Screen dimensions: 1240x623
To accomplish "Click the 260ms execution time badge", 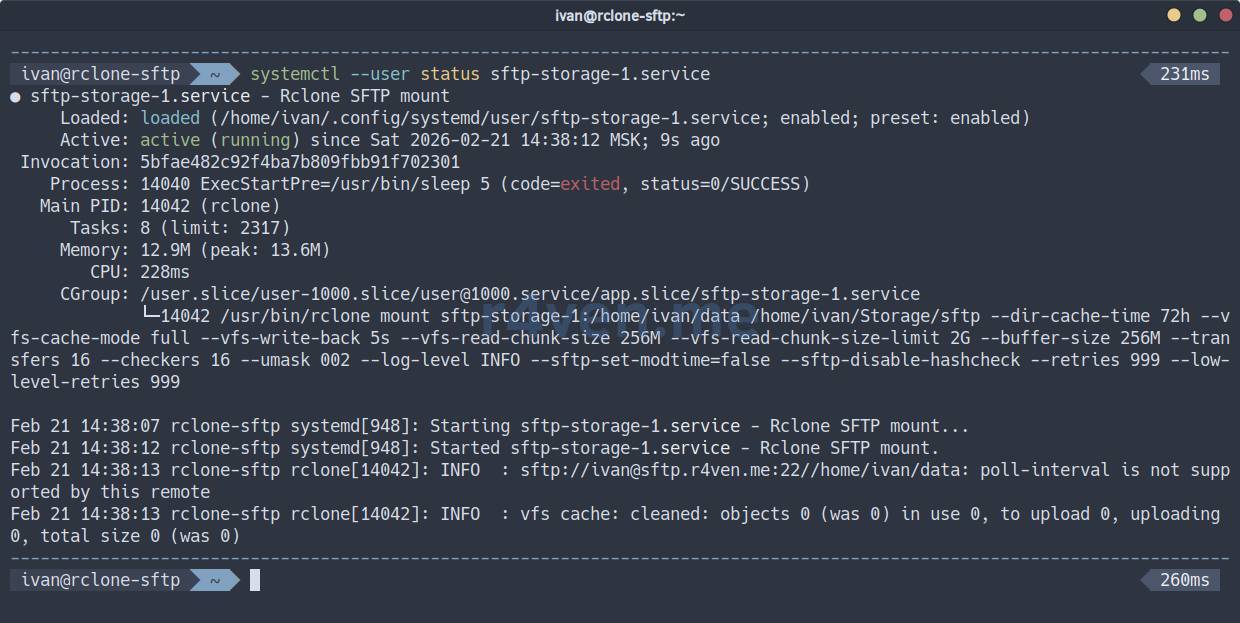I will (1184, 580).
